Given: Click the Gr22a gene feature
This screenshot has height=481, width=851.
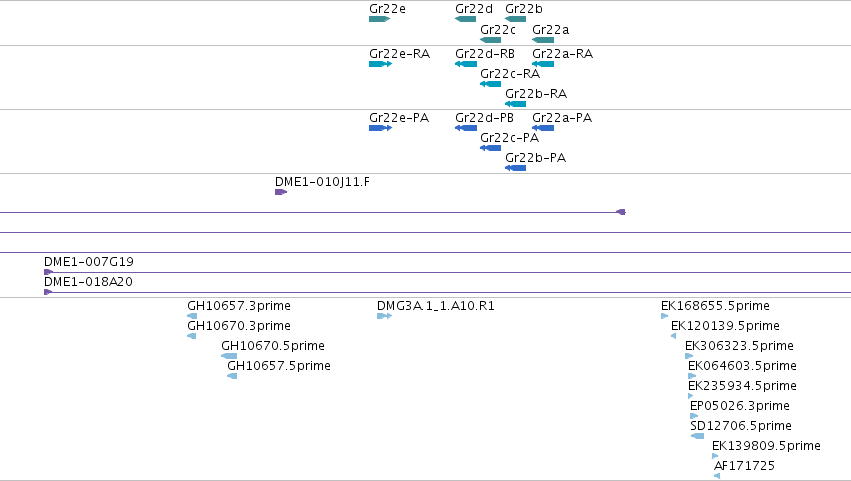Looking at the screenshot, I should 543,40.
